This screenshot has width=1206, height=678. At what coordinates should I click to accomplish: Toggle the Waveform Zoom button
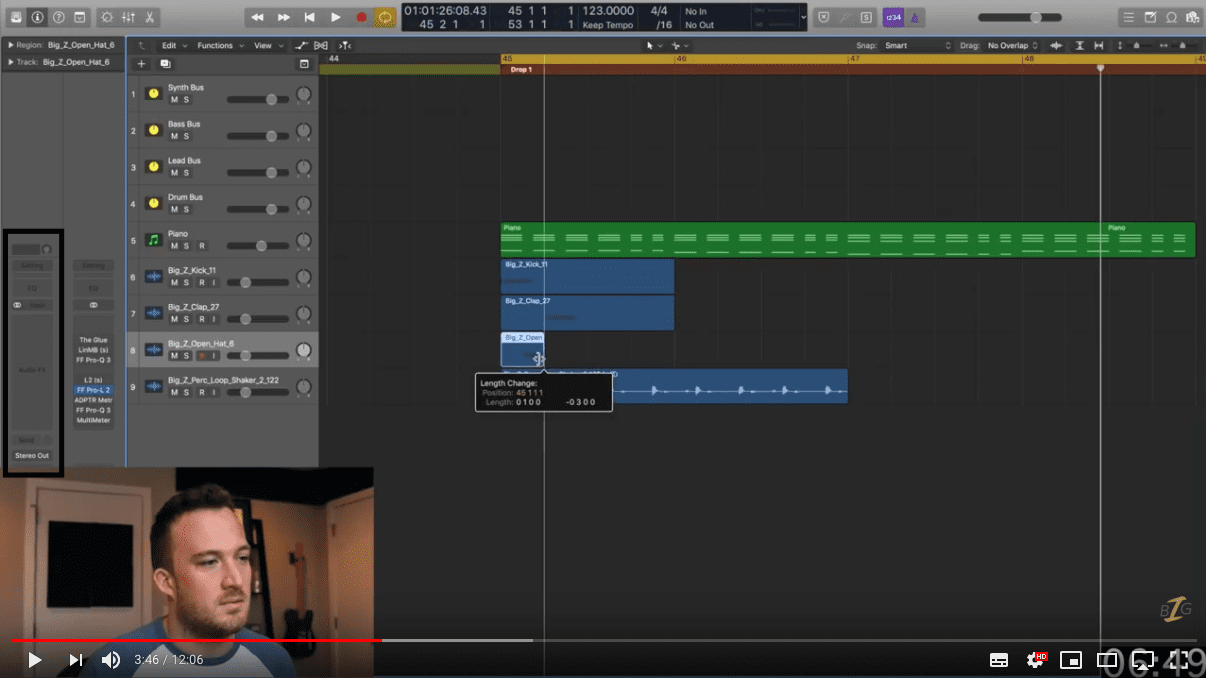tap(1056, 46)
